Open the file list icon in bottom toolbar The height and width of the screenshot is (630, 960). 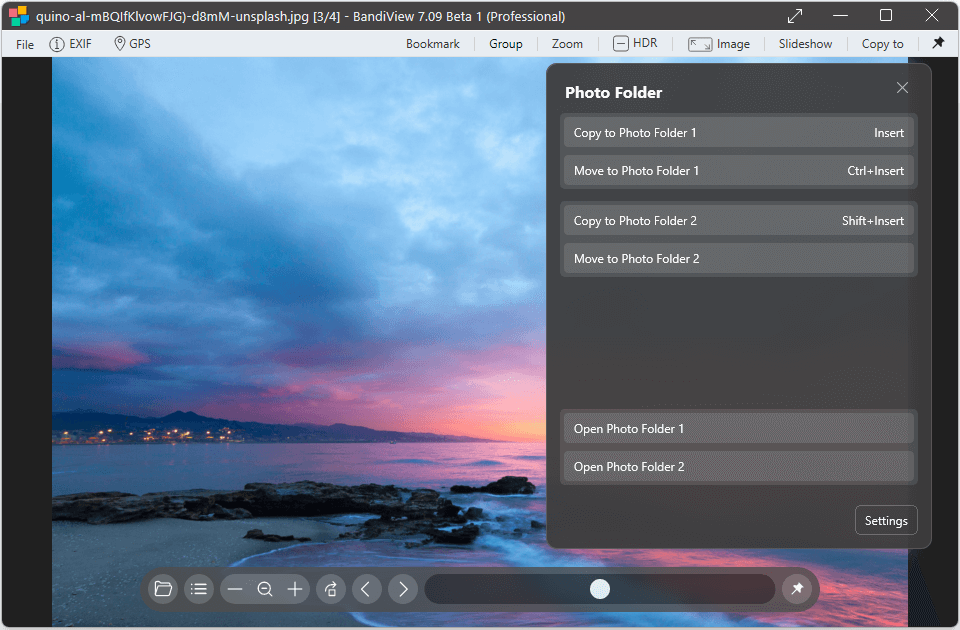(199, 589)
